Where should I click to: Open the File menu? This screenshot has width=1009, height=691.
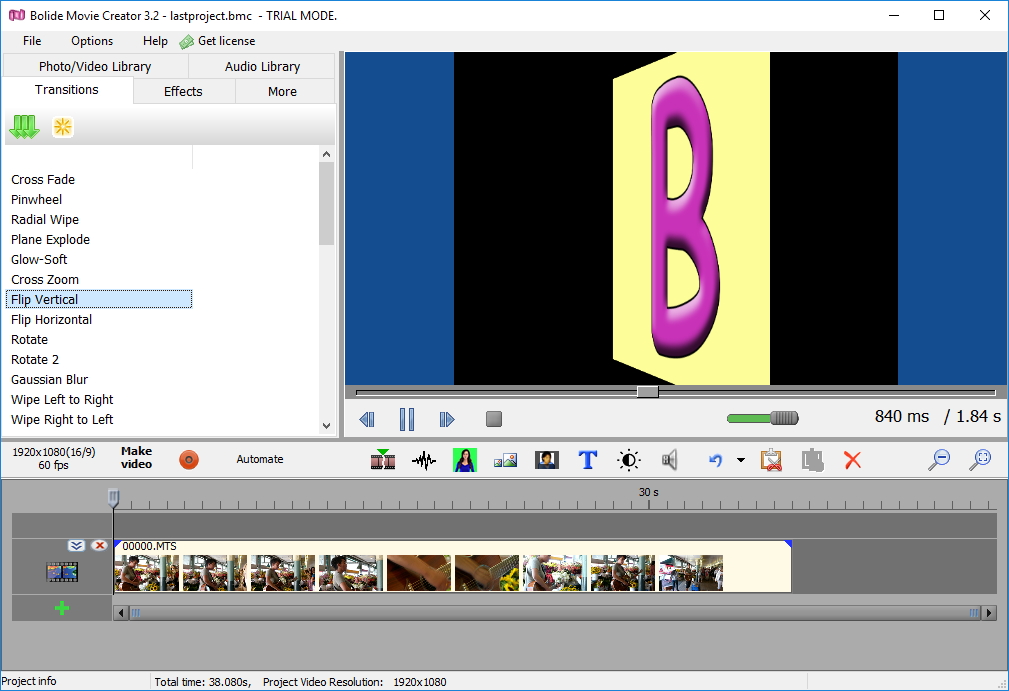[x=32, y=41]
